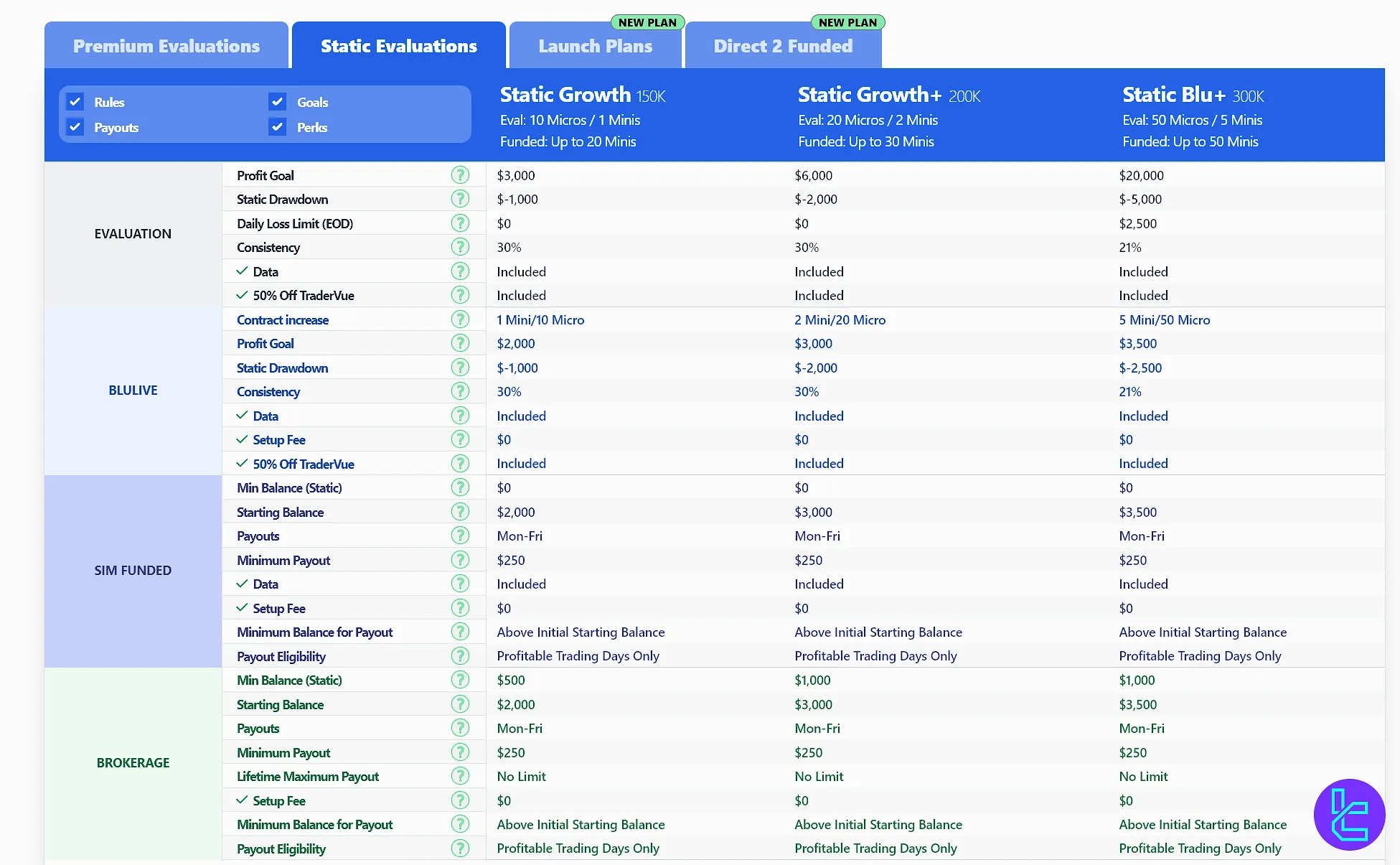Click the Static Blu+ 300K plan heading

[1193, 95]
